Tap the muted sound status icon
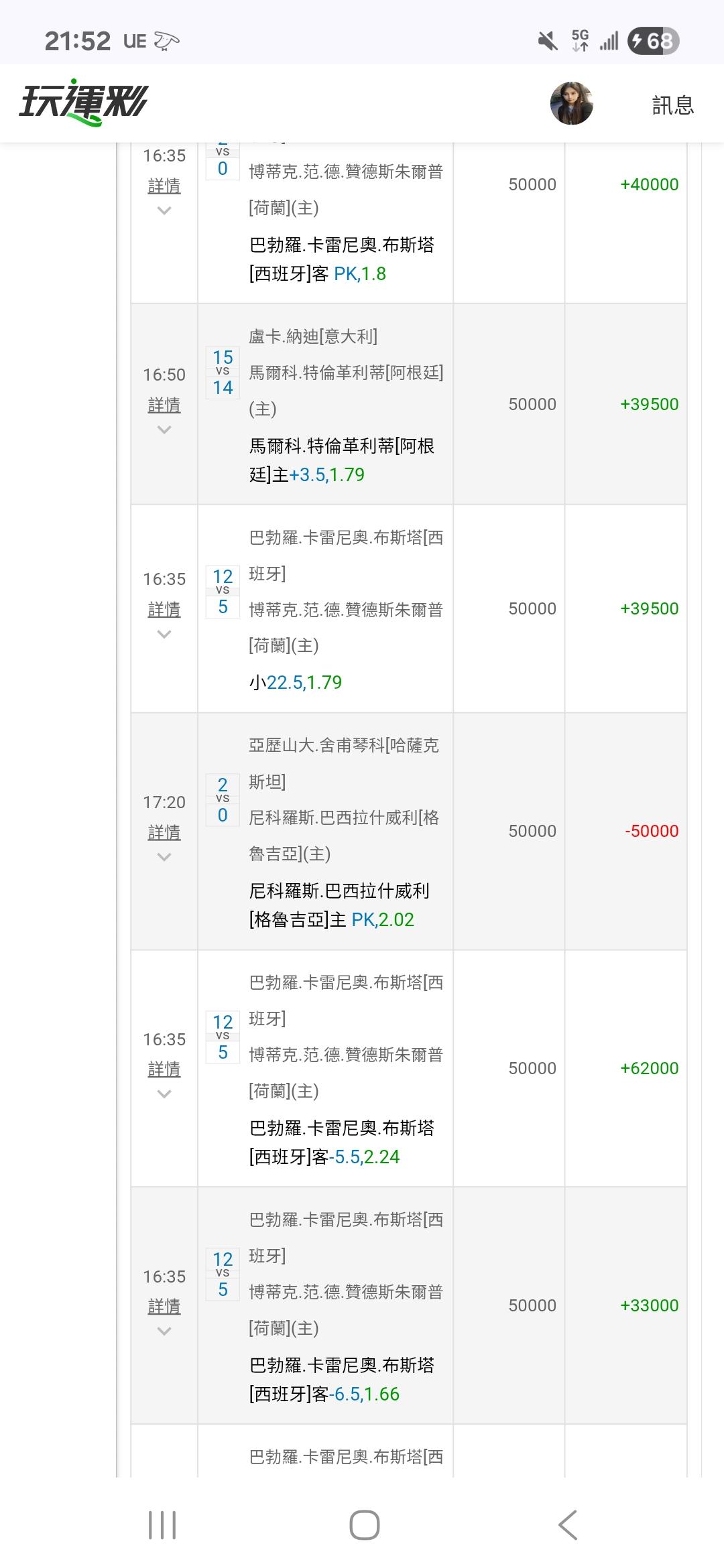The image size is (724, 1568). click(548, 42)
